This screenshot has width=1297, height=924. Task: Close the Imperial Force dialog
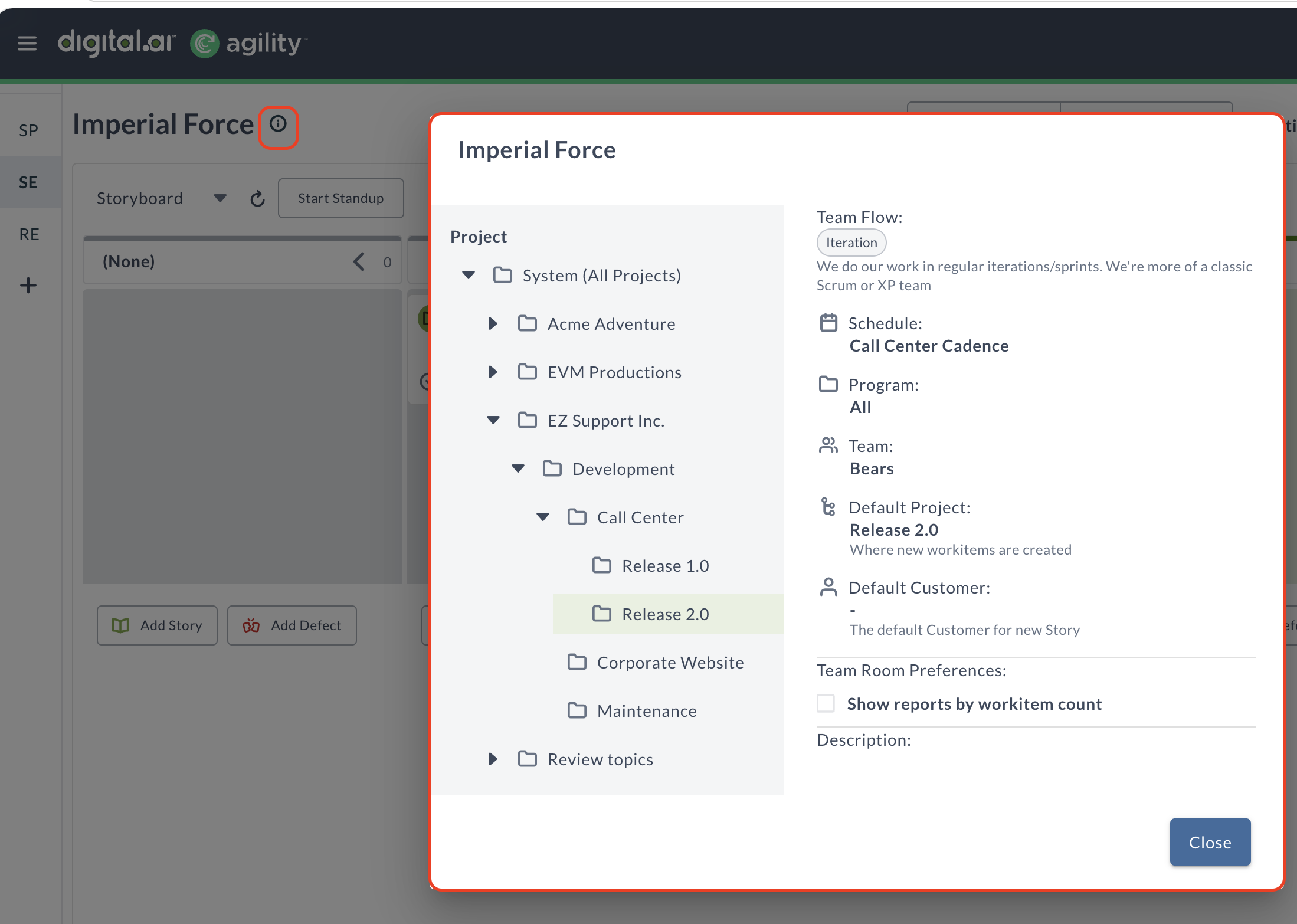click(x=1210, y=842)
